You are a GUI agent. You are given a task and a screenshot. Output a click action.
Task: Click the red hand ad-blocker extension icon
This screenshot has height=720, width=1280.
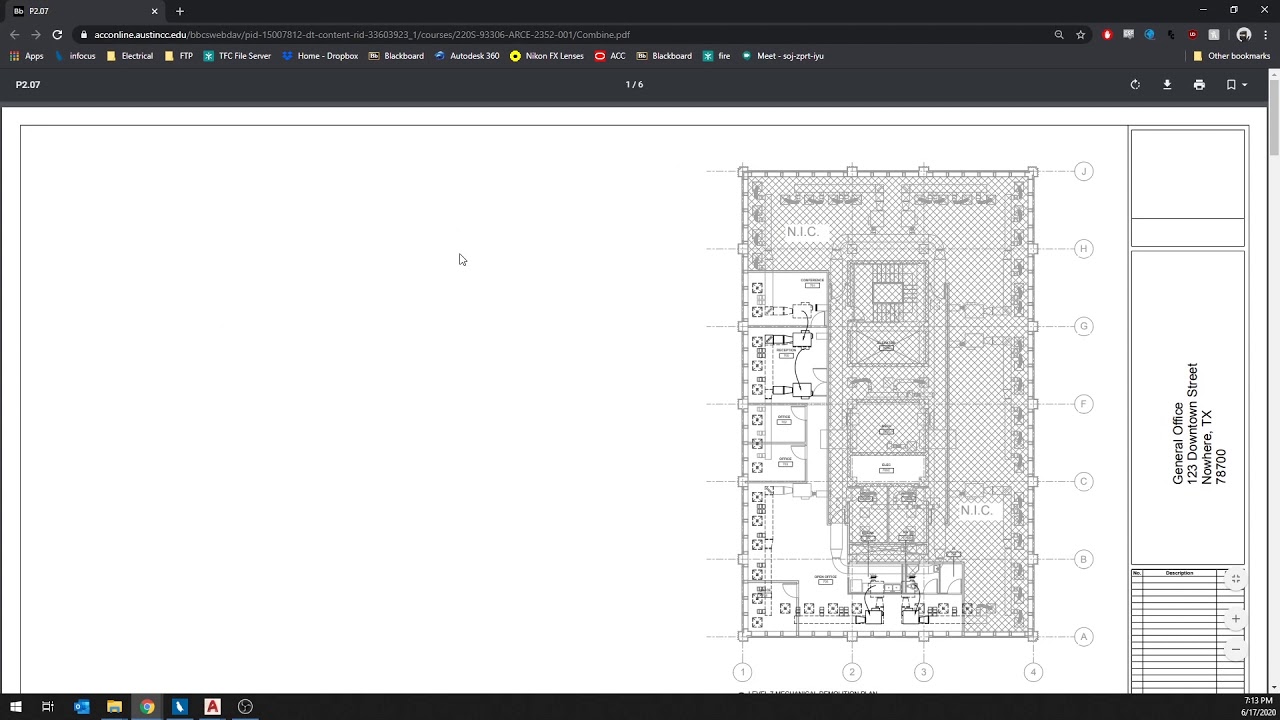coord(1107,34)
